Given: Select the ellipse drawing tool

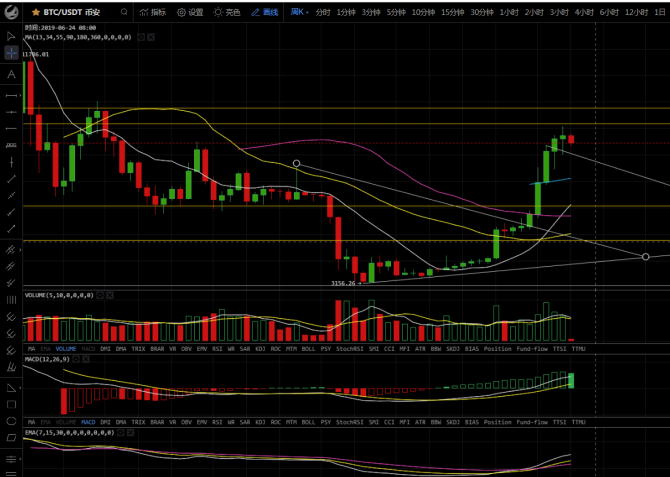Looking at the screenshot, I should (11, 421).
